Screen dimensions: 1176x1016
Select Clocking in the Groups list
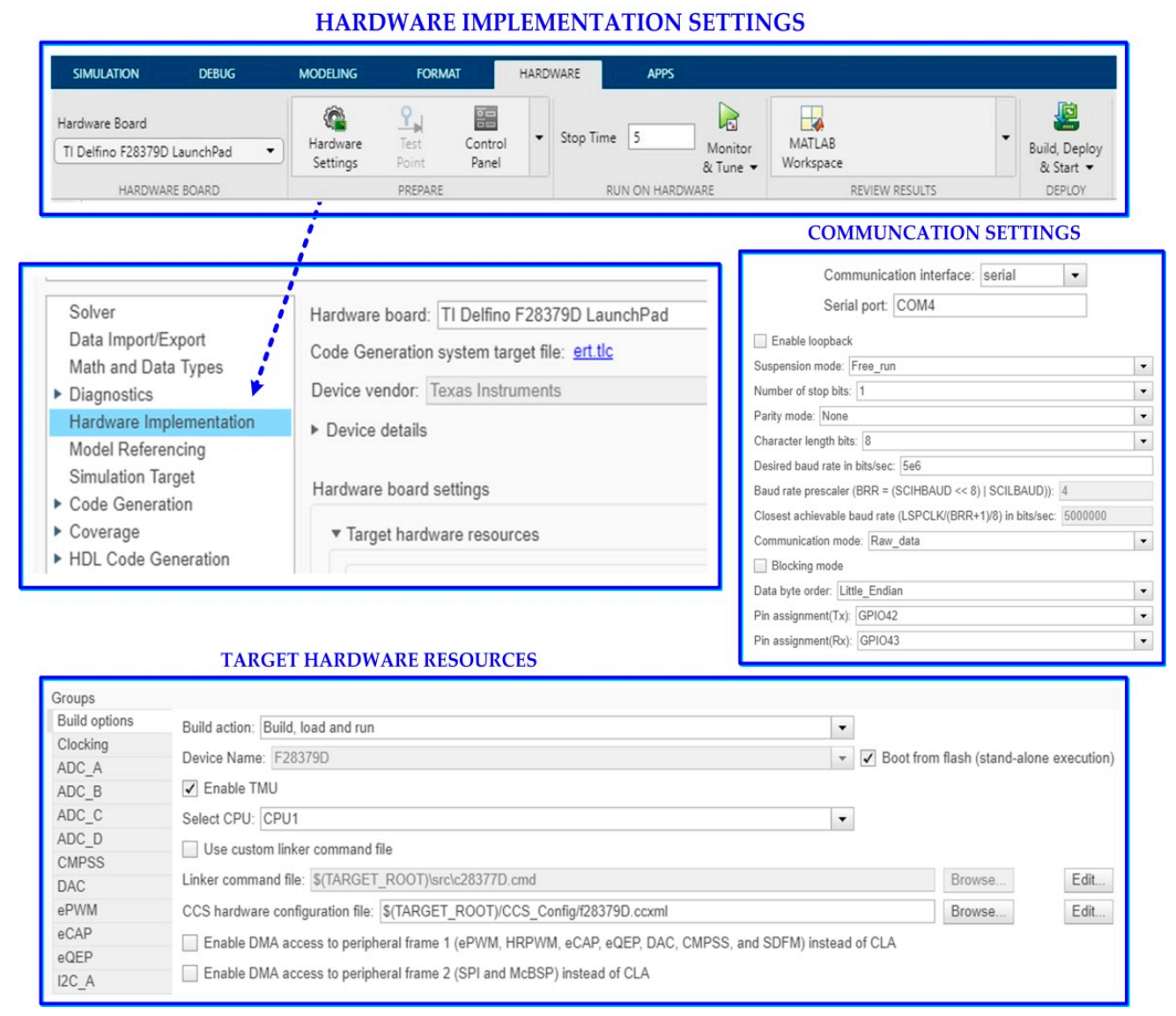tap(83, 745)
